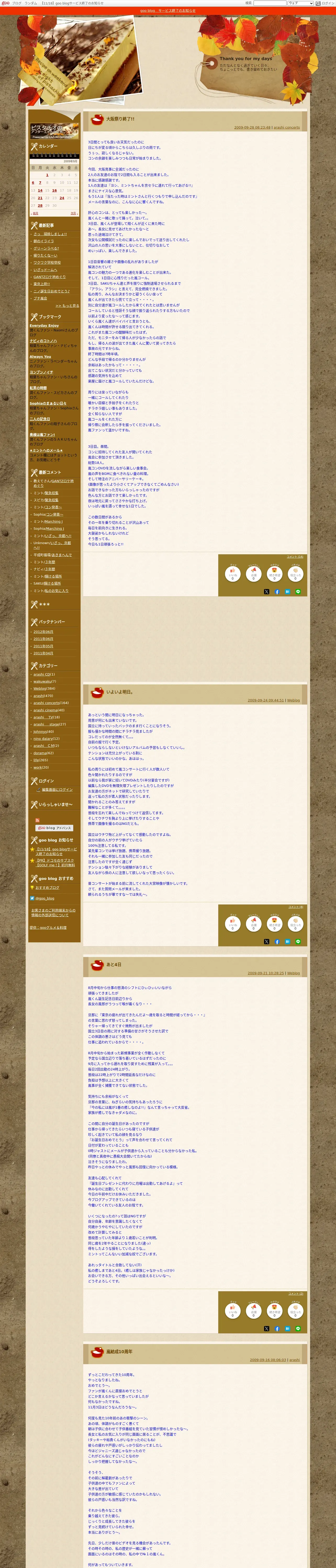Click the goo logo in the top bar
The height and width of the screenshot is (1568, 336).
point(5,3)
